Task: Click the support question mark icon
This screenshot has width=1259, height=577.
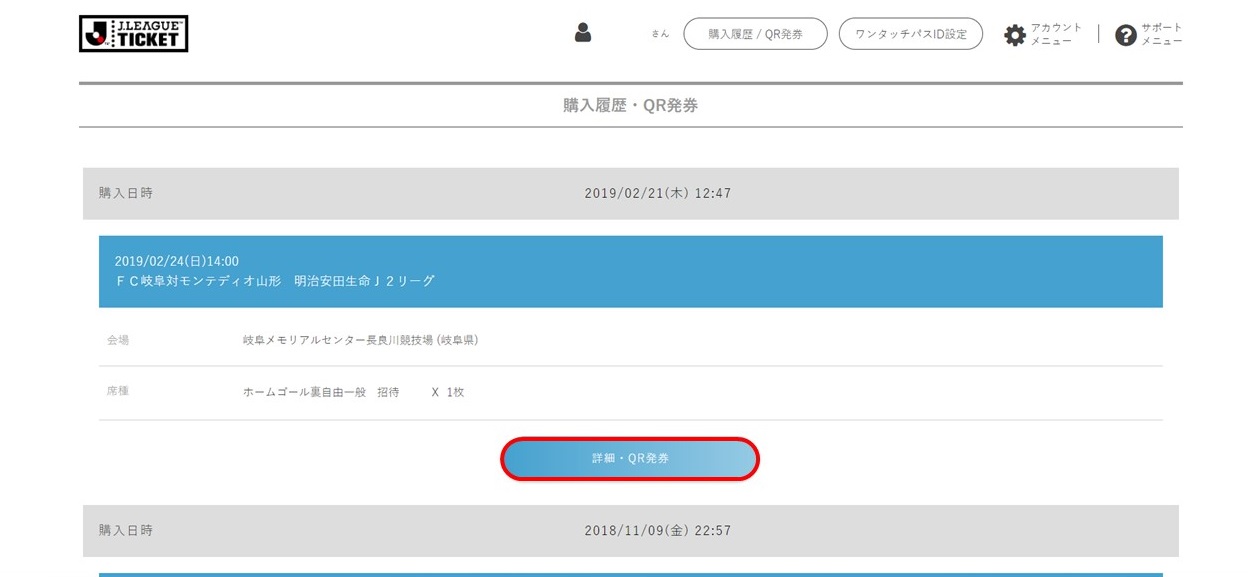Action: [x=1126, y=35]
